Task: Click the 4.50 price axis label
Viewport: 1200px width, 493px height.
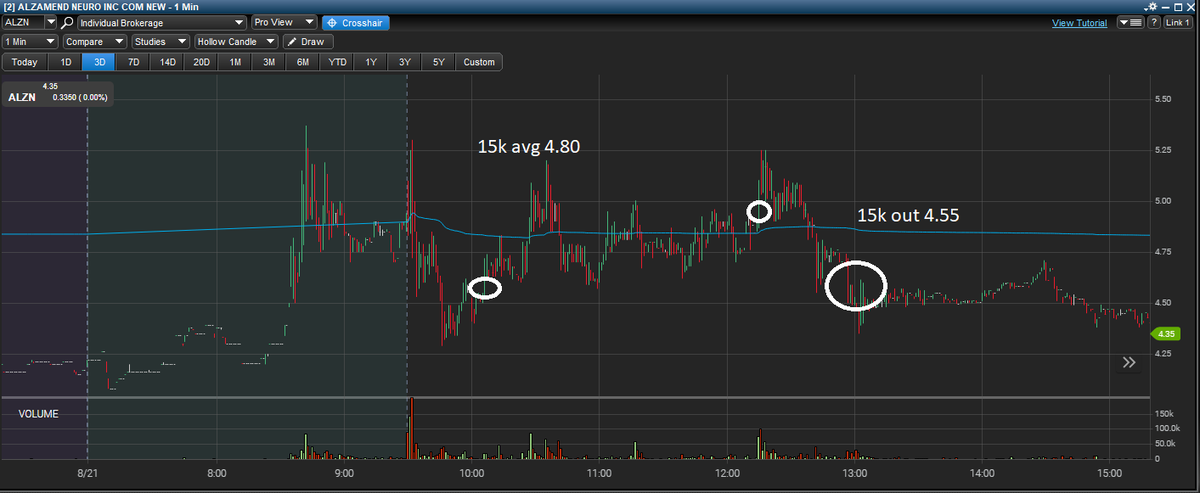Action: click(x=1163, y=303)
